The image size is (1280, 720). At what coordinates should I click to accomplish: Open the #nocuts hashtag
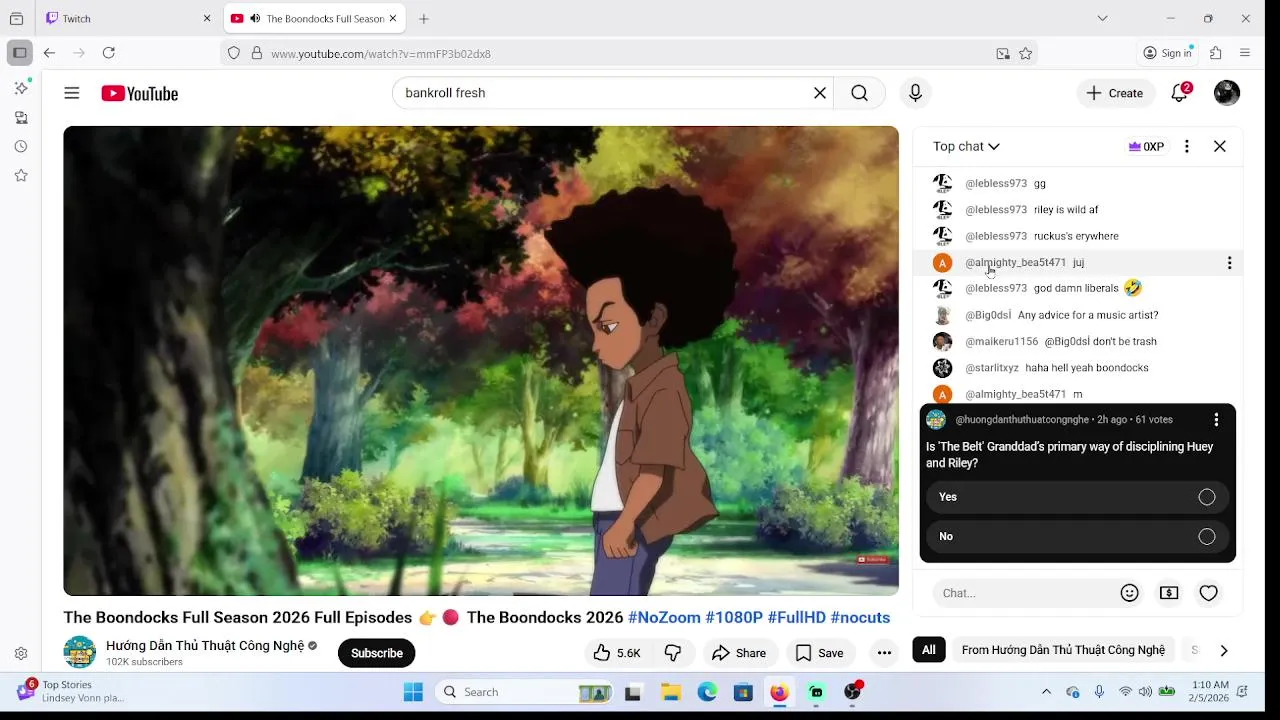[860, 618]
